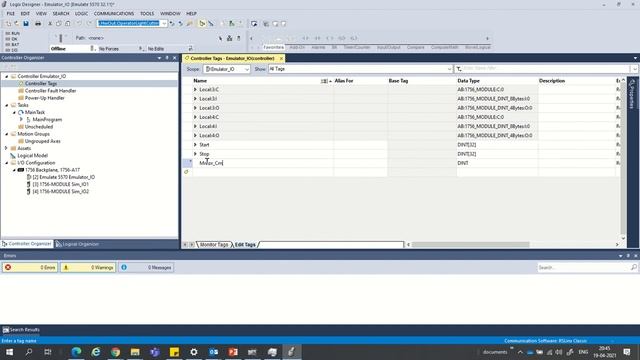Select Controller Fault Handler in the tree
Screen dimensions: 640x360
tap(50, 91)
